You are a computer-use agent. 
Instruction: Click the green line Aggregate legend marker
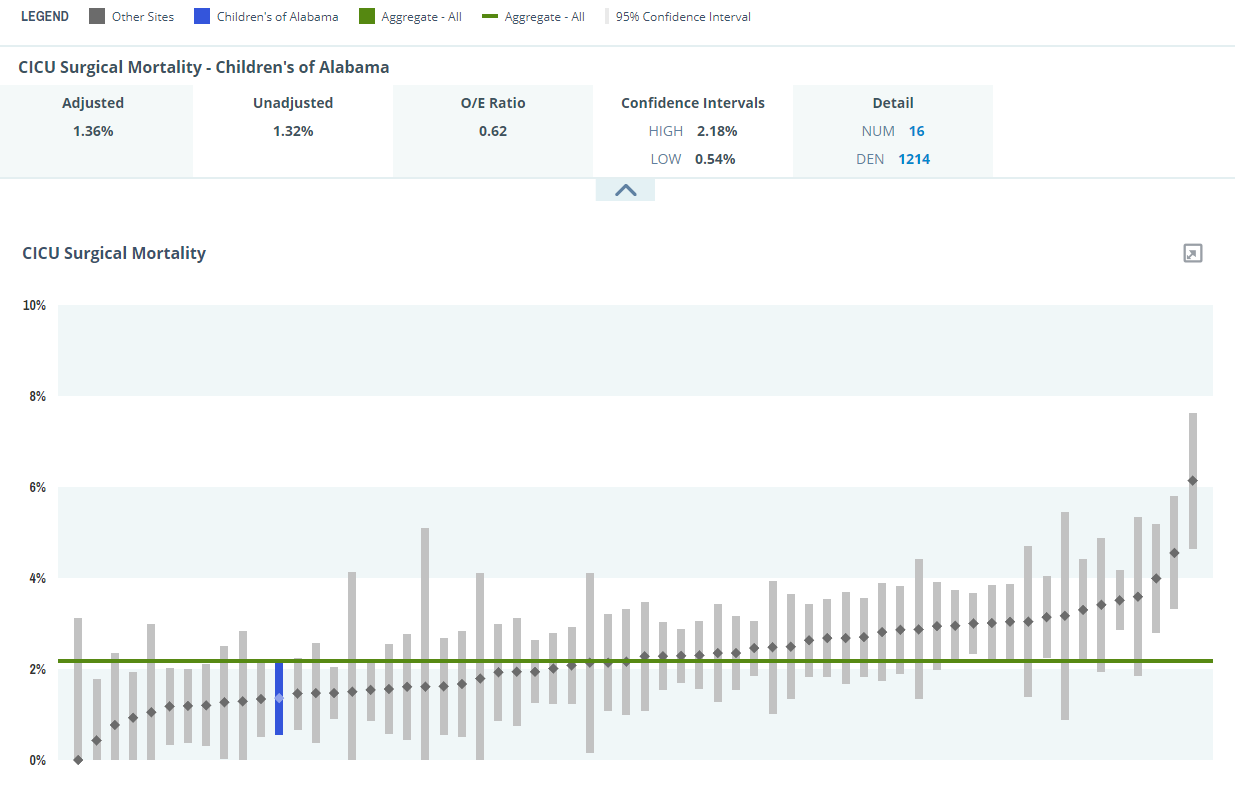click(490, 17)
